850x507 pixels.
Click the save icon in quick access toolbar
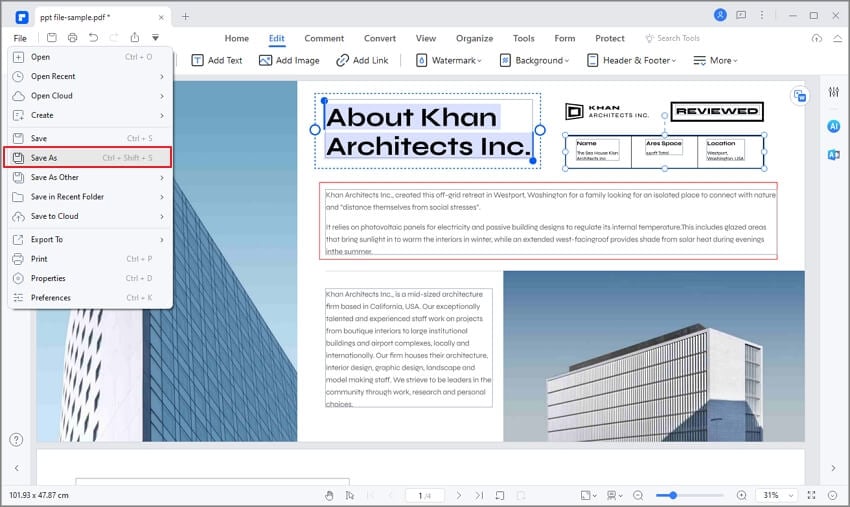tap(51, 37)
